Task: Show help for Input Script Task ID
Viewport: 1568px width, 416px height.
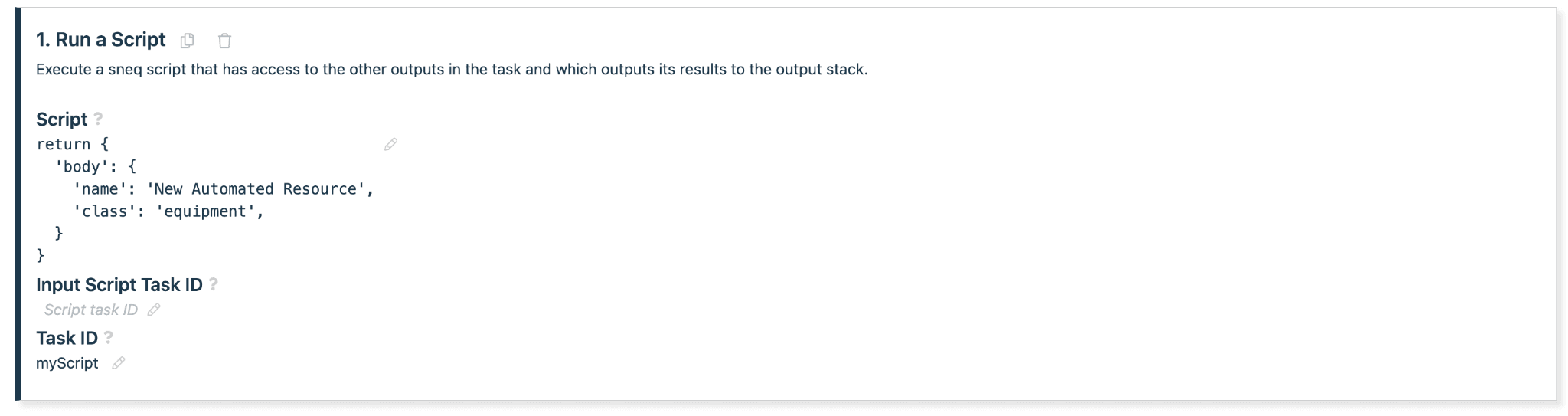Action: coord(214,284)
